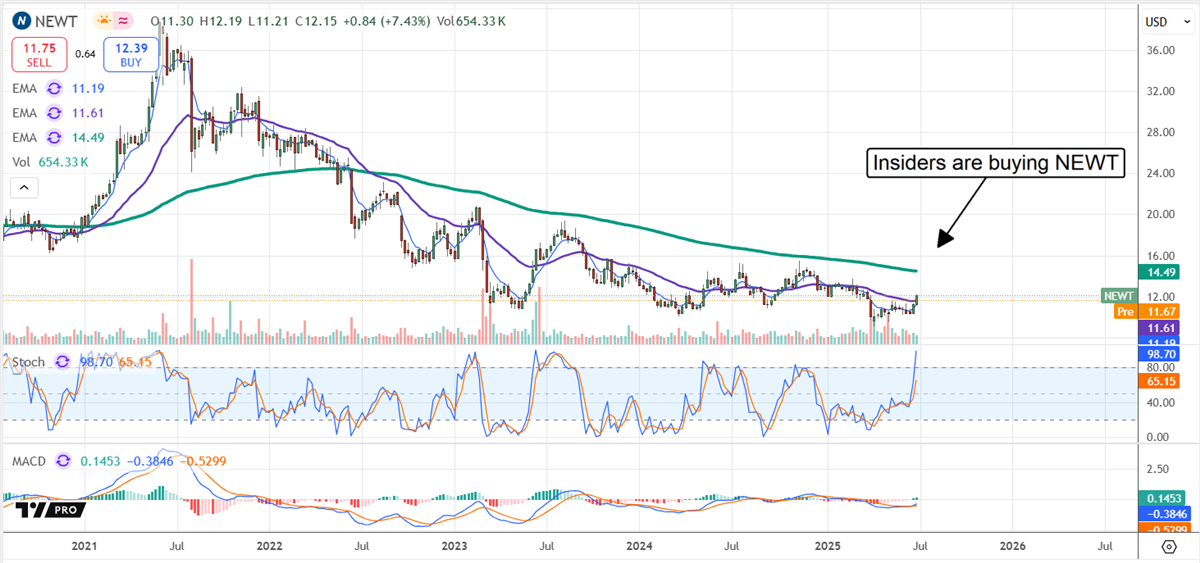
Task: Collapse the indicator legend with chevron
Action: coord(24,187)
